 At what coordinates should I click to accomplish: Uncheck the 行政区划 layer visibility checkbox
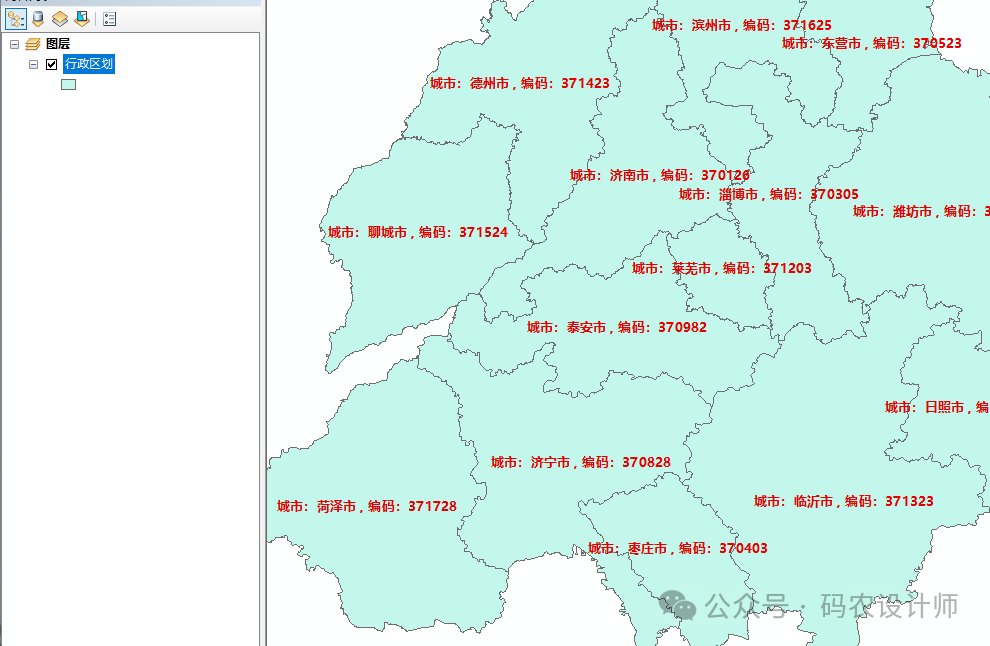pos(52,65)
